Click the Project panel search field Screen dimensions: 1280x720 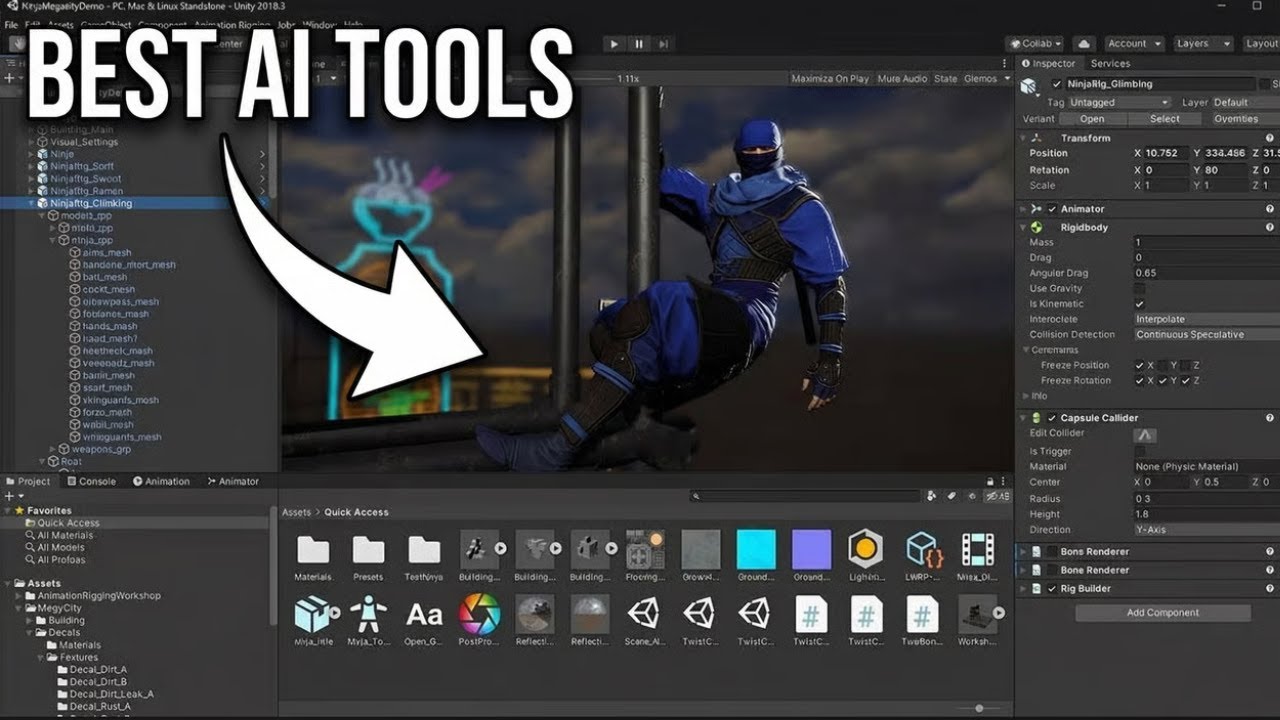tap(807, 495)
